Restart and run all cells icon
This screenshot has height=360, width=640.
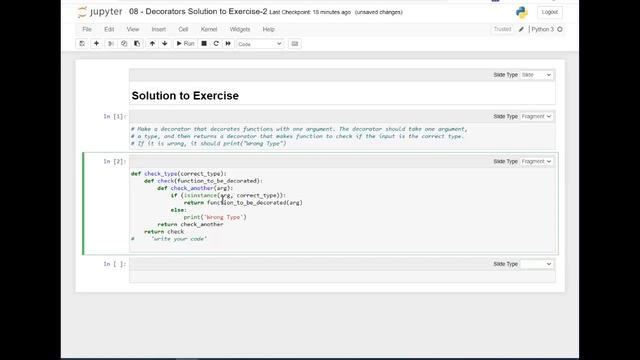[x=228, y=44]
